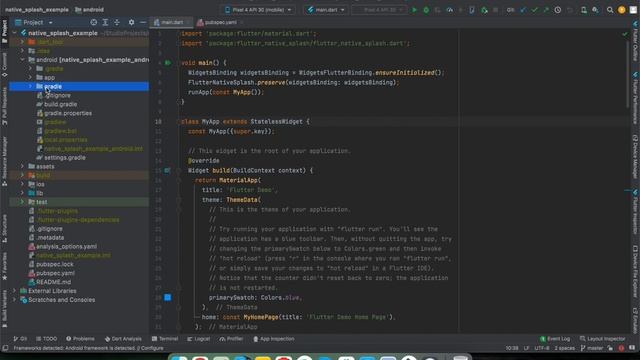640x360 pixels.
Task: Click the master git branch widget
Action: (592, 348)
